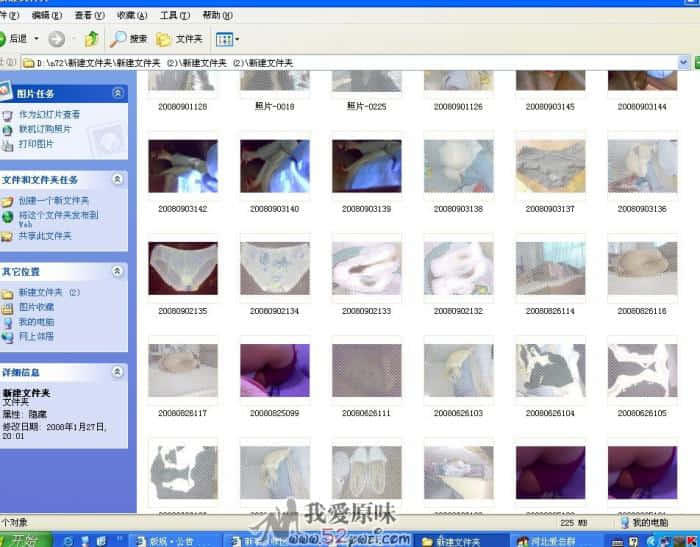
Task: Collapse the 图片任务 panel section
Action: pos(118,93)
